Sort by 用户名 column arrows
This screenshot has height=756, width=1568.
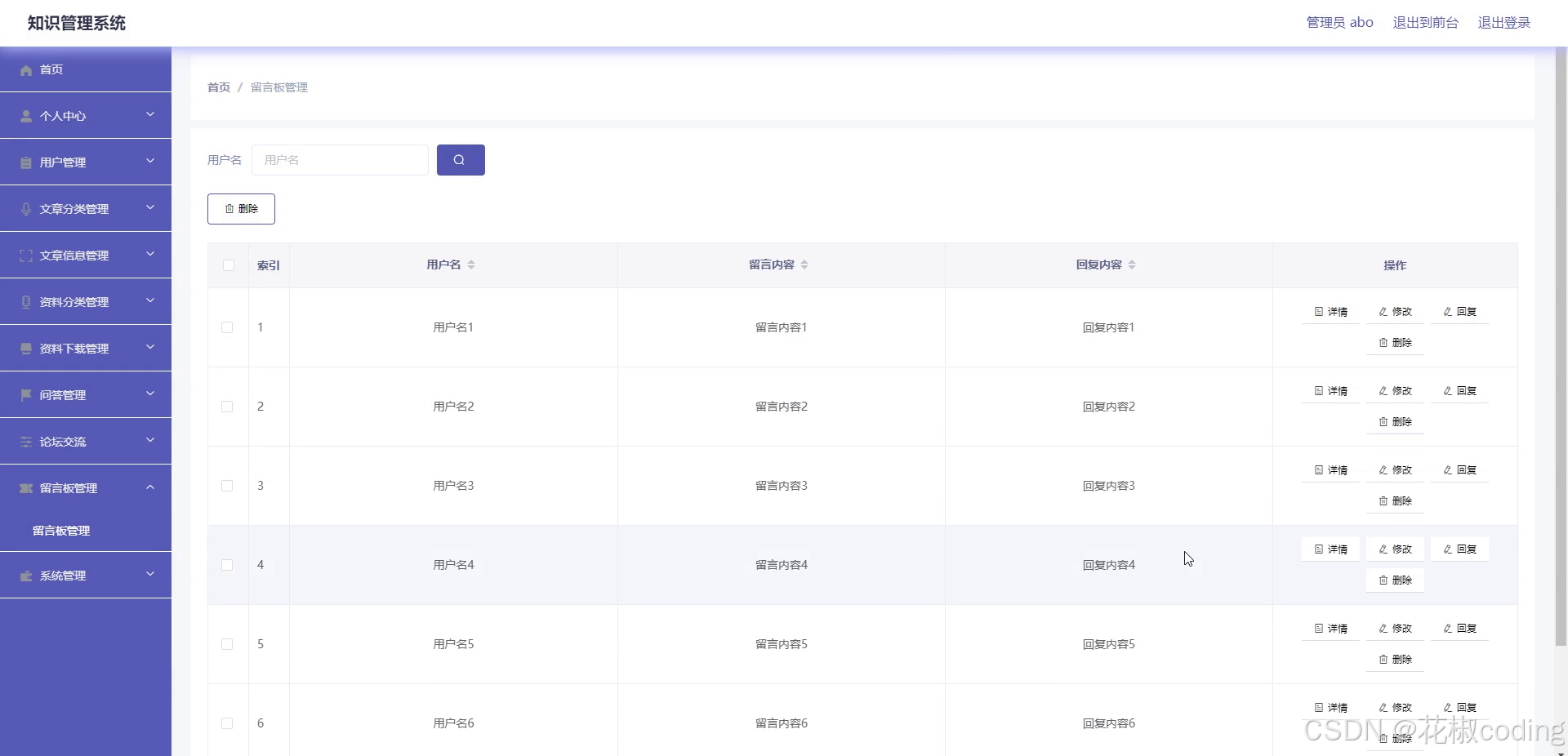tap(471, 265)
